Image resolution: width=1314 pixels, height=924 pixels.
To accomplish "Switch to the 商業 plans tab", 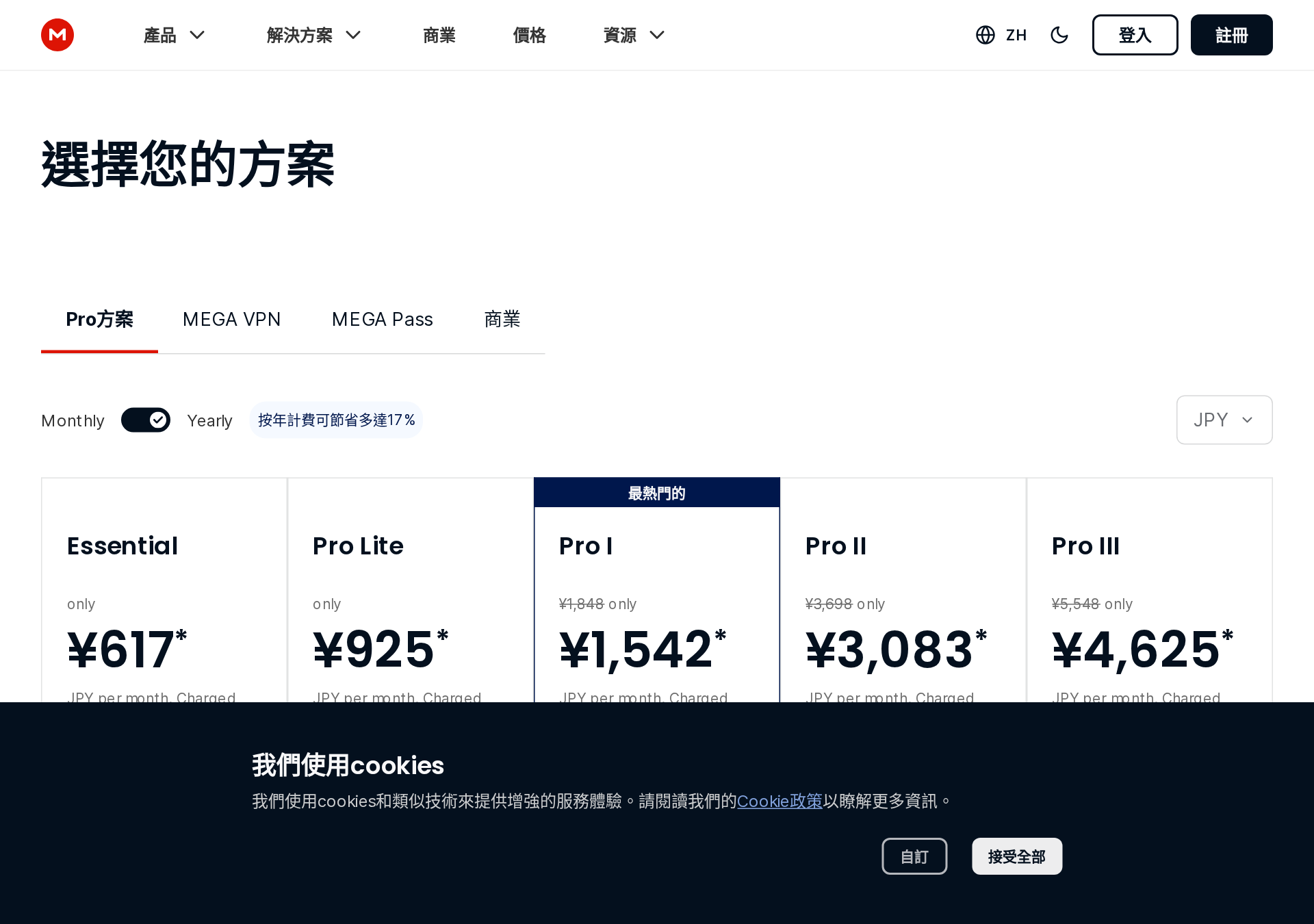I will (502, 320).
